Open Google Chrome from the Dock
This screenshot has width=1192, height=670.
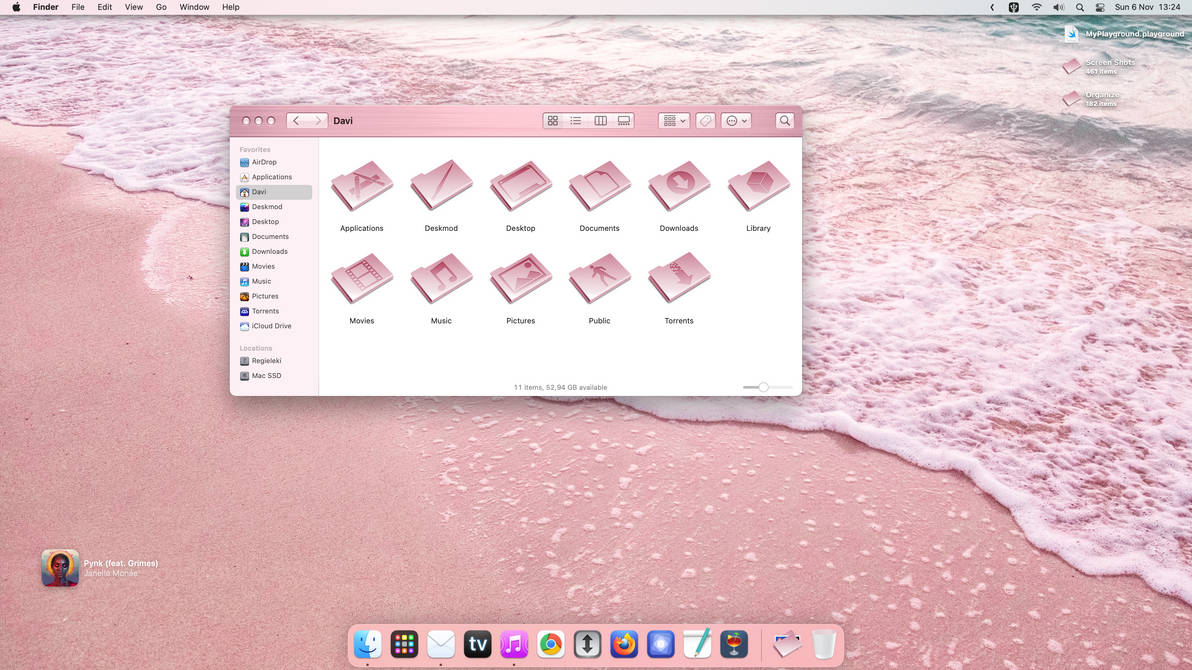(550, 644)
